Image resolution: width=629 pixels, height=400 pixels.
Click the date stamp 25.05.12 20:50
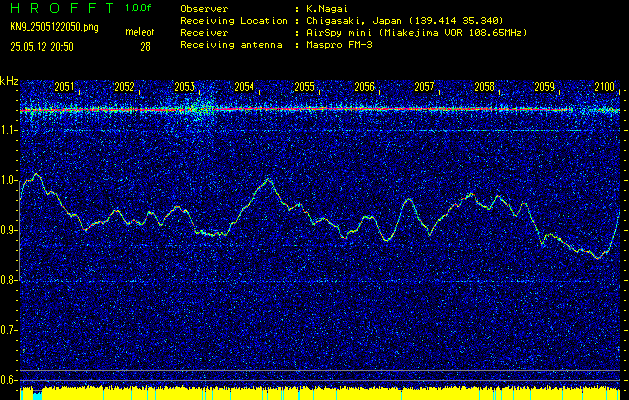click(x=42, y=47)
